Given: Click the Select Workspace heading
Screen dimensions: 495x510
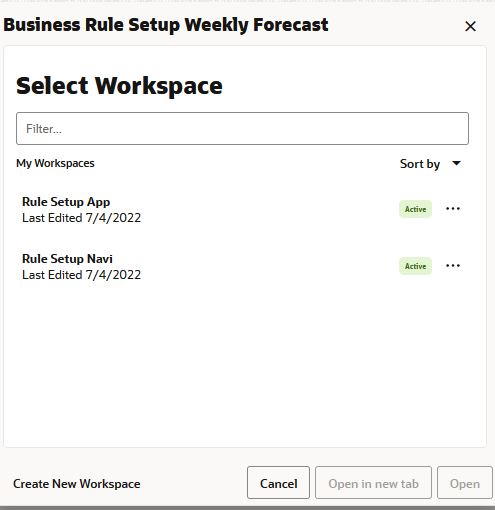Looking at the screenshot, I should click(x=119, y=86).
